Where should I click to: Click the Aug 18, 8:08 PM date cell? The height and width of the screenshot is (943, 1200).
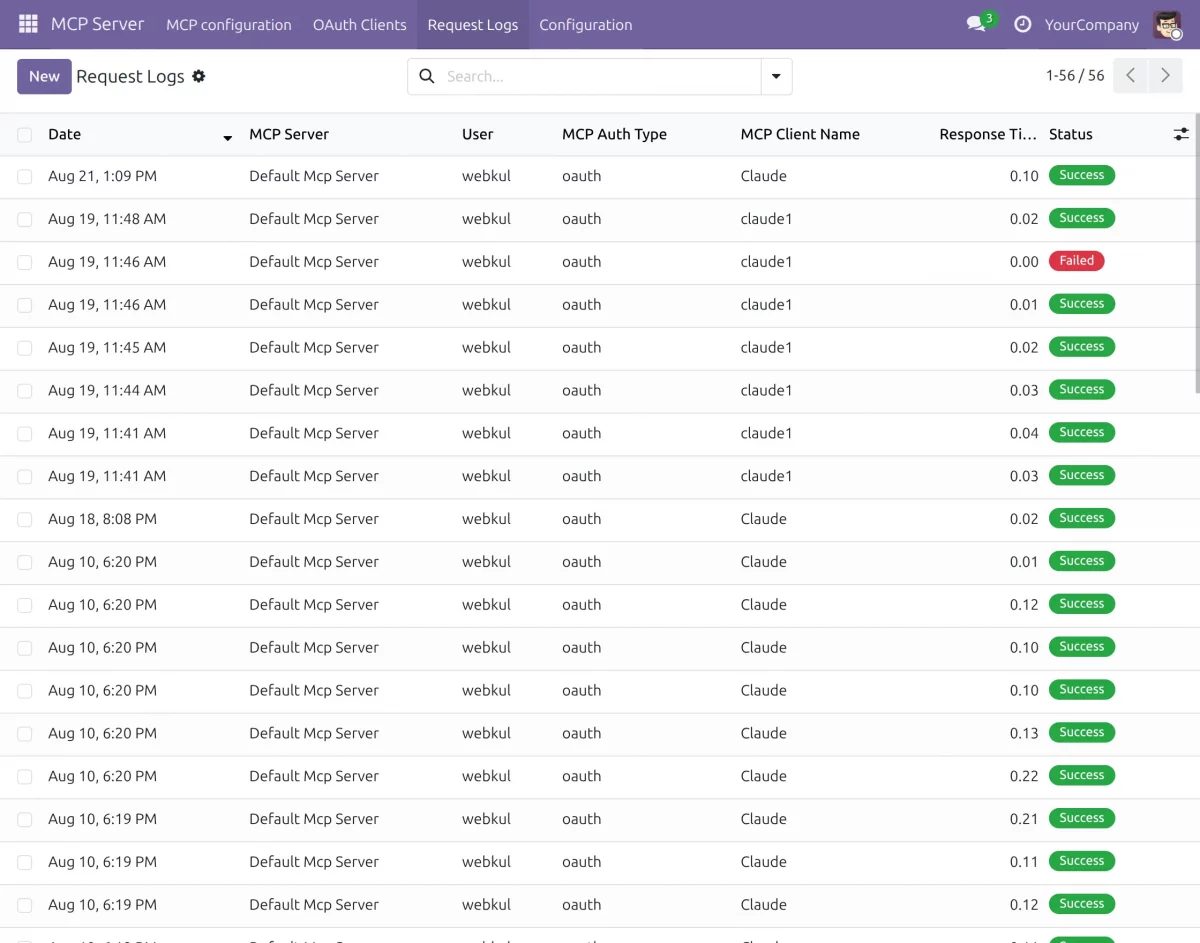pyautogui.click(x=102, y=519)
